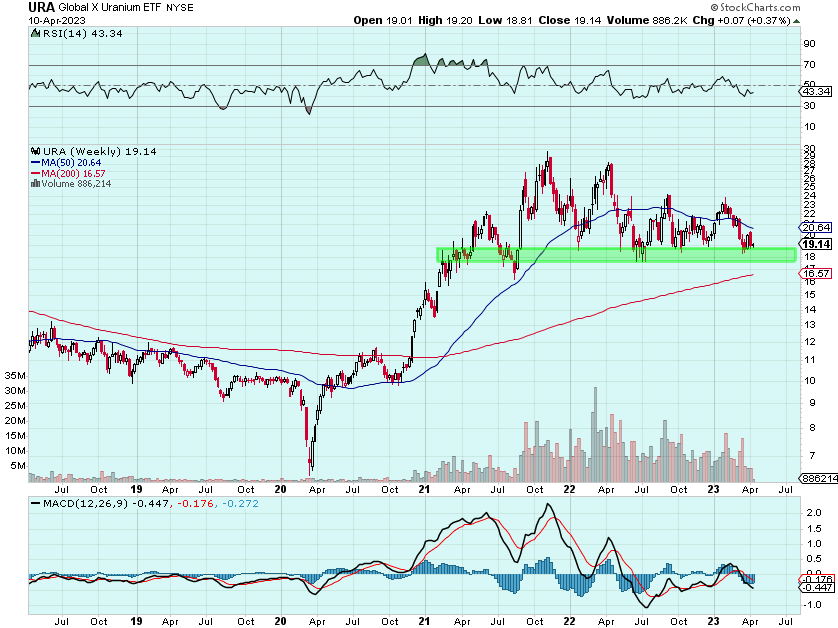Click year 23 on the price chart's time axis
838x628 pixels.
713,489
